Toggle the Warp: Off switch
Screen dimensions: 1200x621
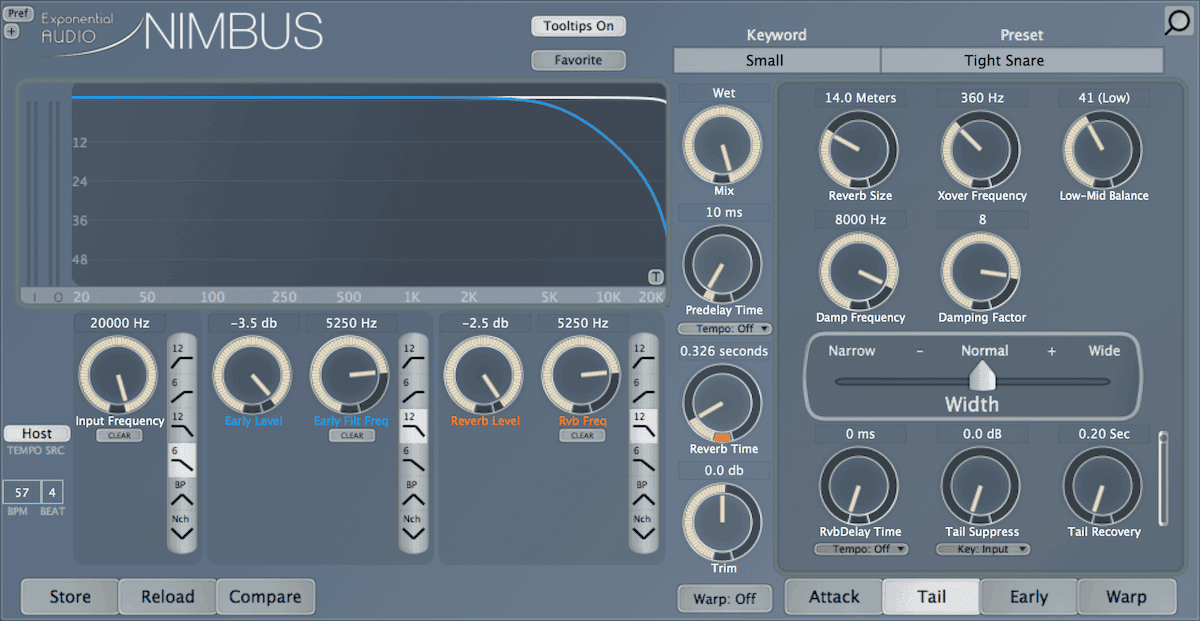click(724, 599)
